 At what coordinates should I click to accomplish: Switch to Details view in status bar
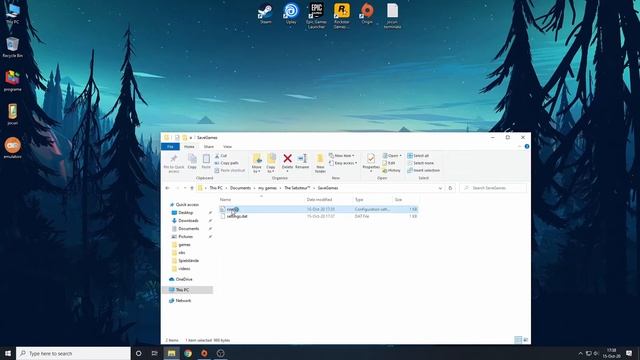(518, 340)
